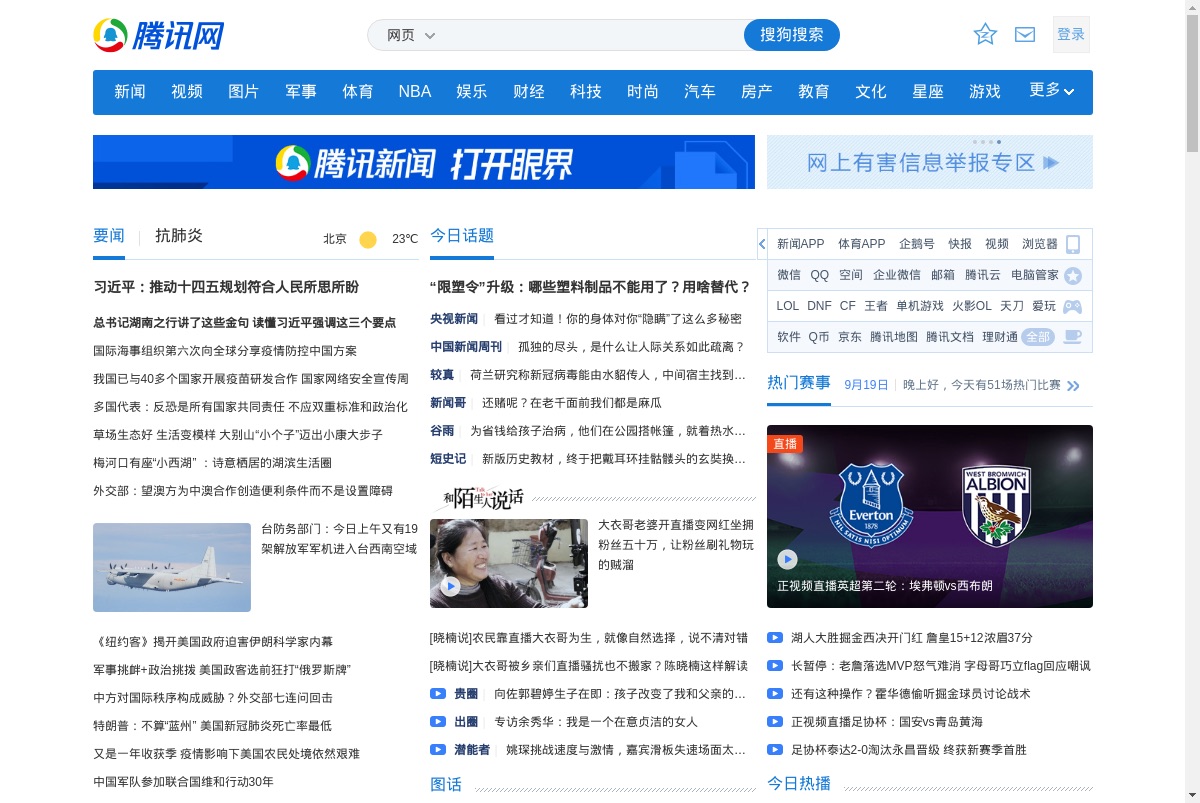Open the 腾讯新闻 打开眼界 banner
Image resolution: width=1200 pixels, height=803 pixels.
point(424,162)
